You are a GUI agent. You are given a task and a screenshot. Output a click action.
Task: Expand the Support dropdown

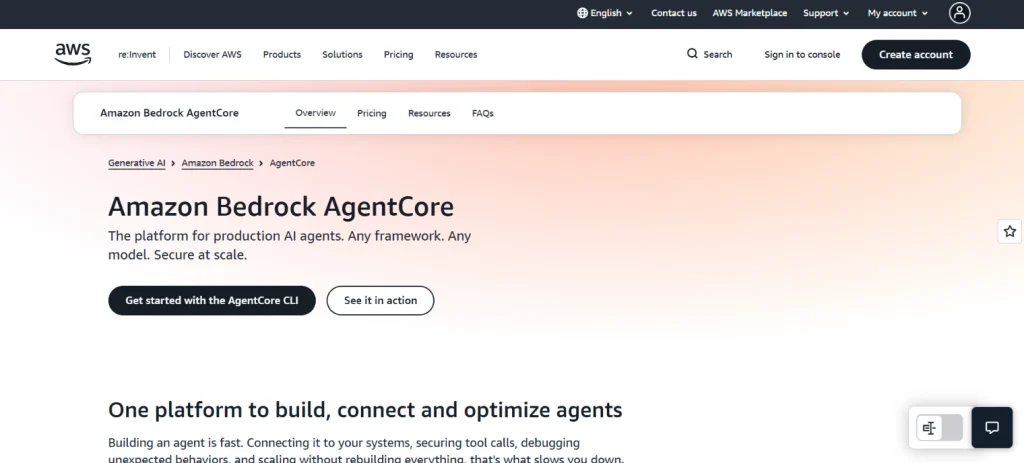click(x=826, y=13)
